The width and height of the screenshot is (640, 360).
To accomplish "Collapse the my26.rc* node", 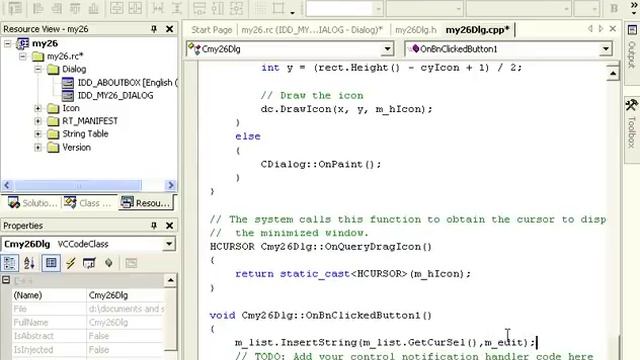I will [x=23, y=56].
